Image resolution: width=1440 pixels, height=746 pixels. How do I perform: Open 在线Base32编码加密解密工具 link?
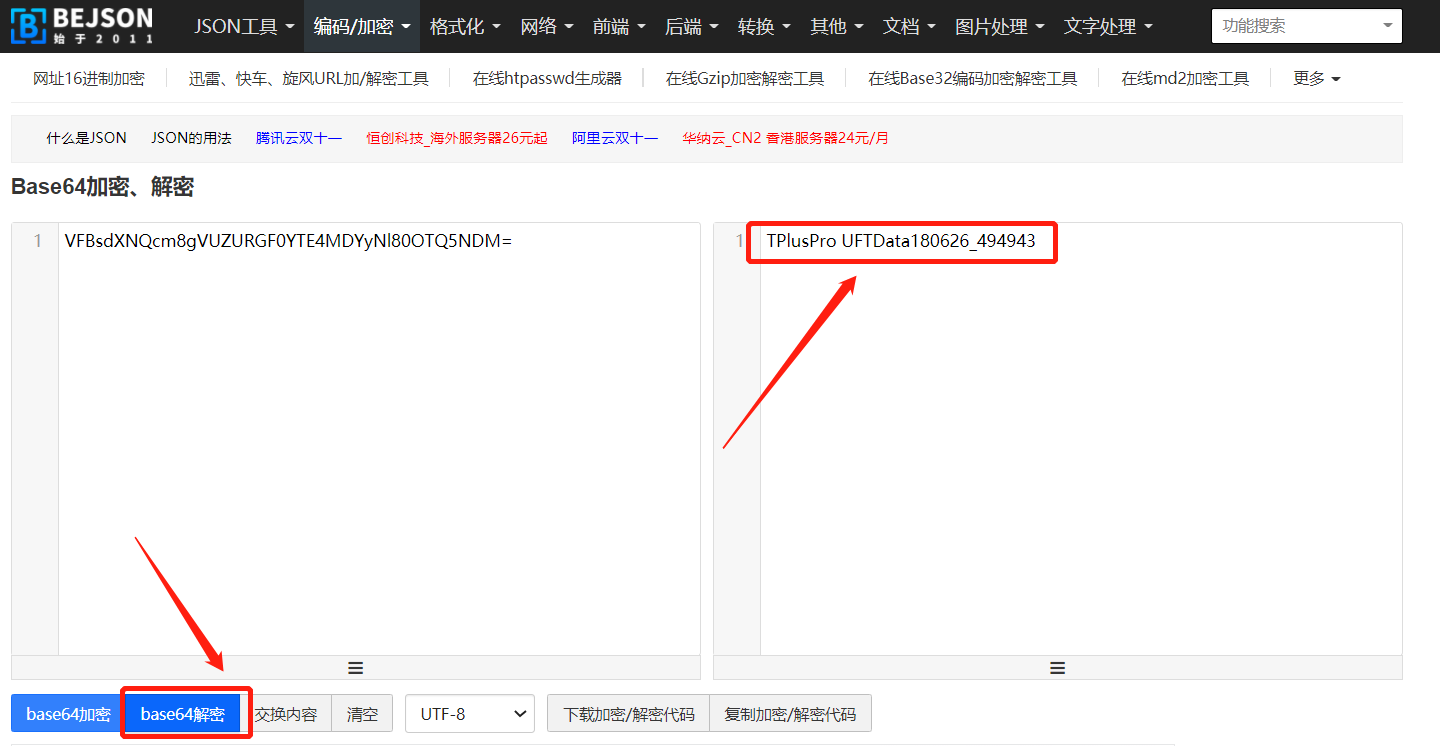point(972,78)
